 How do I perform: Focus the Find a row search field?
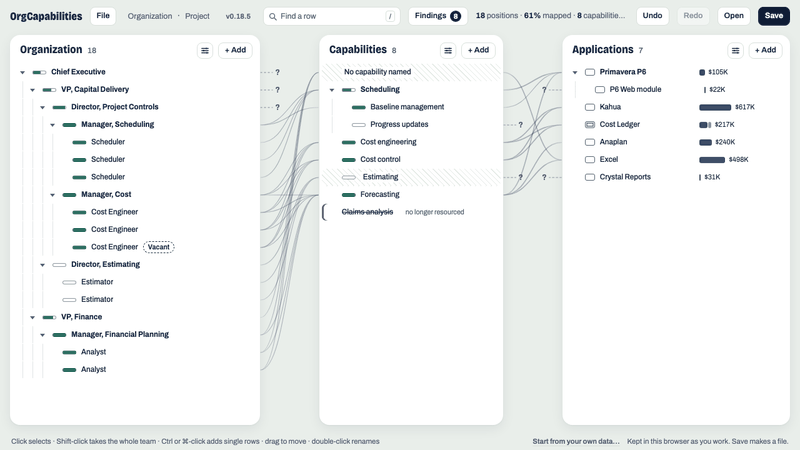pos(332,16)
